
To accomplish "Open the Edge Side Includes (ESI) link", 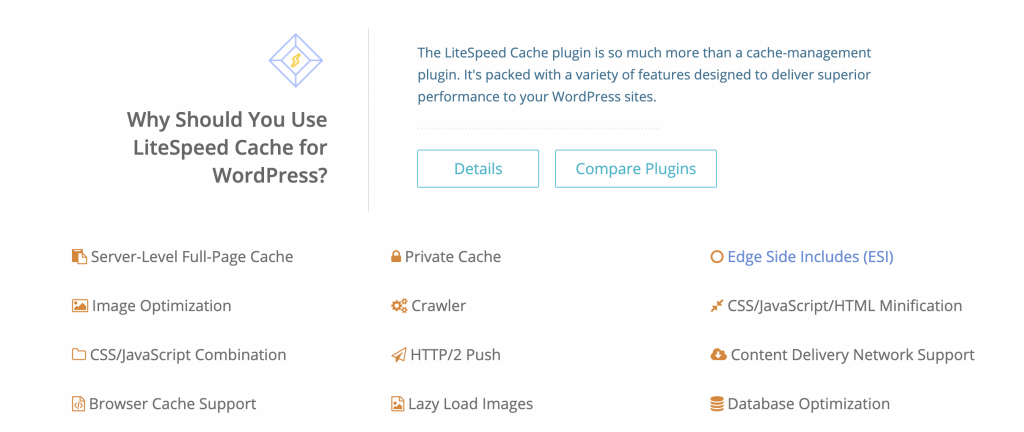I will [x=810, y=257].
